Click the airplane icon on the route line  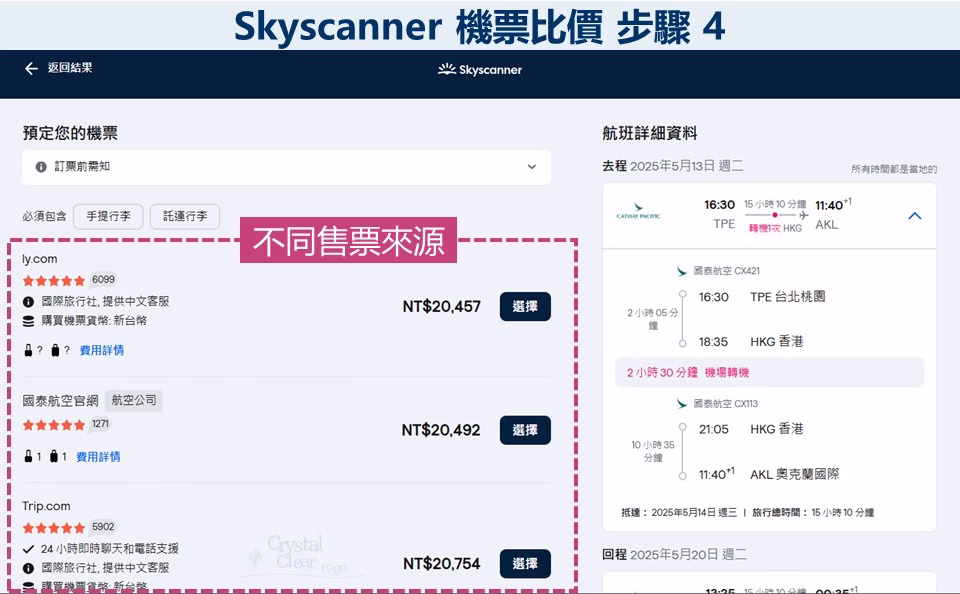[803, 215]
